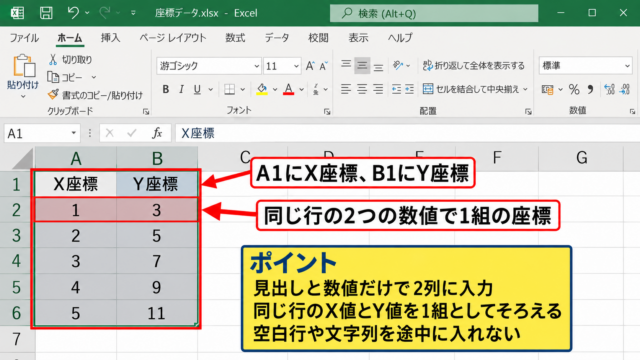Open the ページ レイアウト tab
The height and width of the screenshot is (360, 640).
pyautogui.click(x=173, y=38)
